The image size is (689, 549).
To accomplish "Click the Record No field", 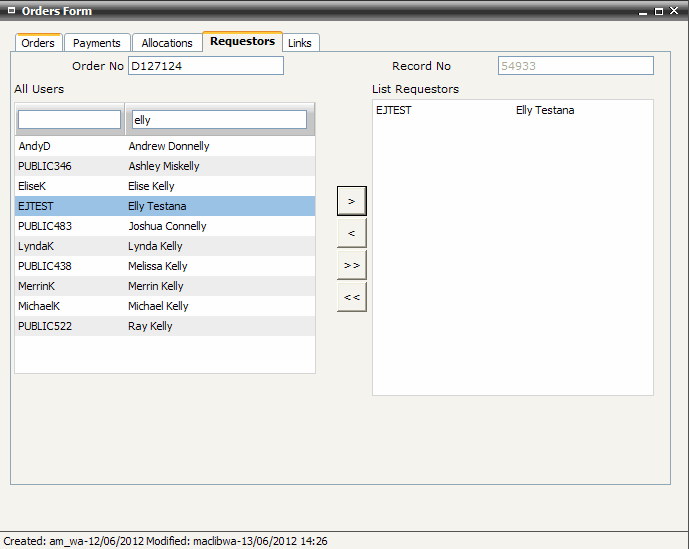I will pyautogui.click(x=575, y=66).
